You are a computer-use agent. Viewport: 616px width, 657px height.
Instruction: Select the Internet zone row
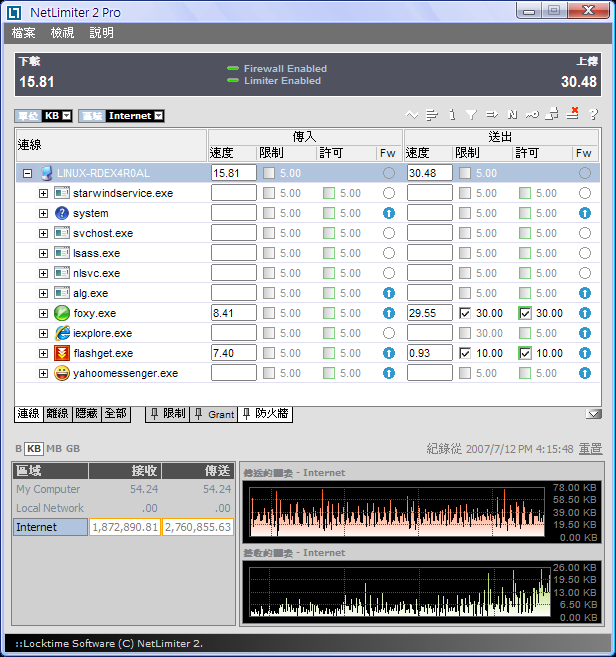point(123,527)
